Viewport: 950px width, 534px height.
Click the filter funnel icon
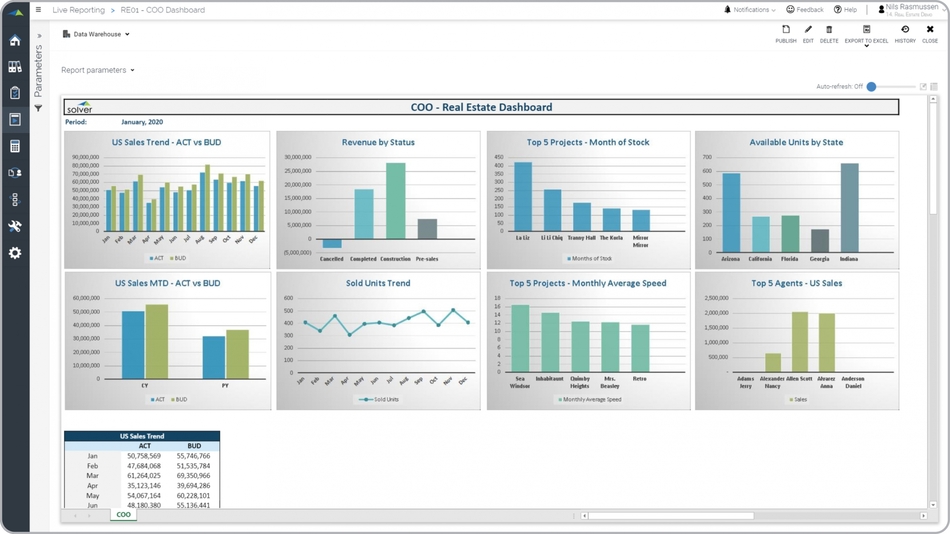coord(39,108)
